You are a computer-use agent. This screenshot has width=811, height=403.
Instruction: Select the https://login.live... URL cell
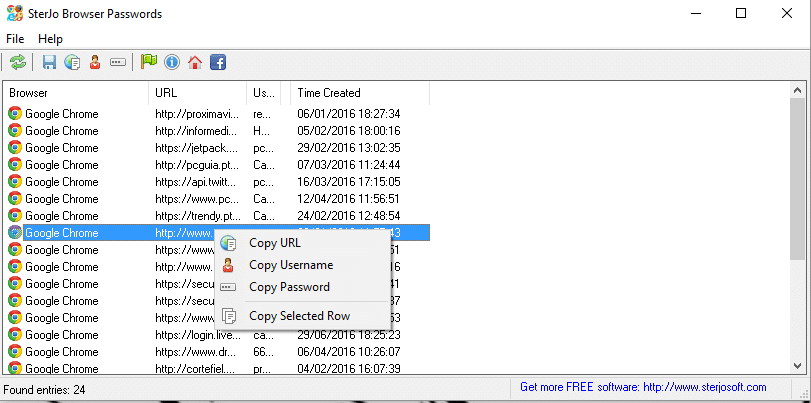pyautogui.click(x=198, y=335)
